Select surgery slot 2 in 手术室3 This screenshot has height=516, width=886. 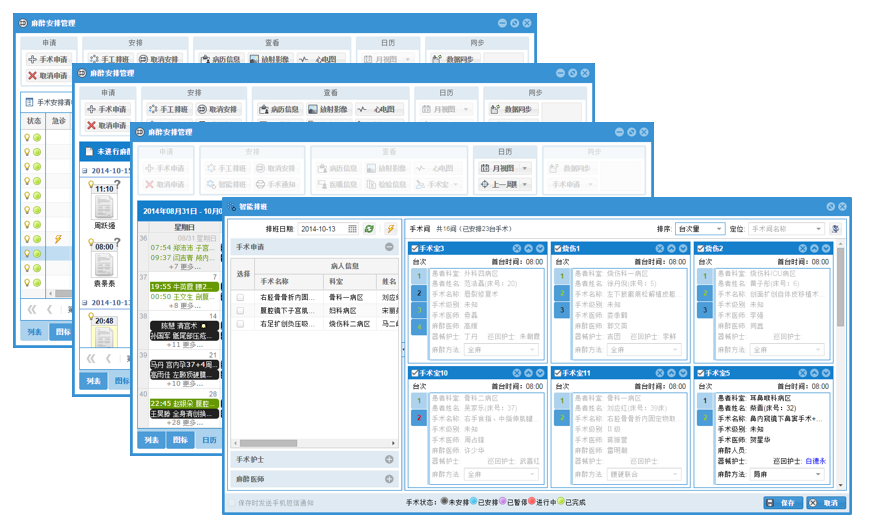pyautogui.click(x=419, y=293)
